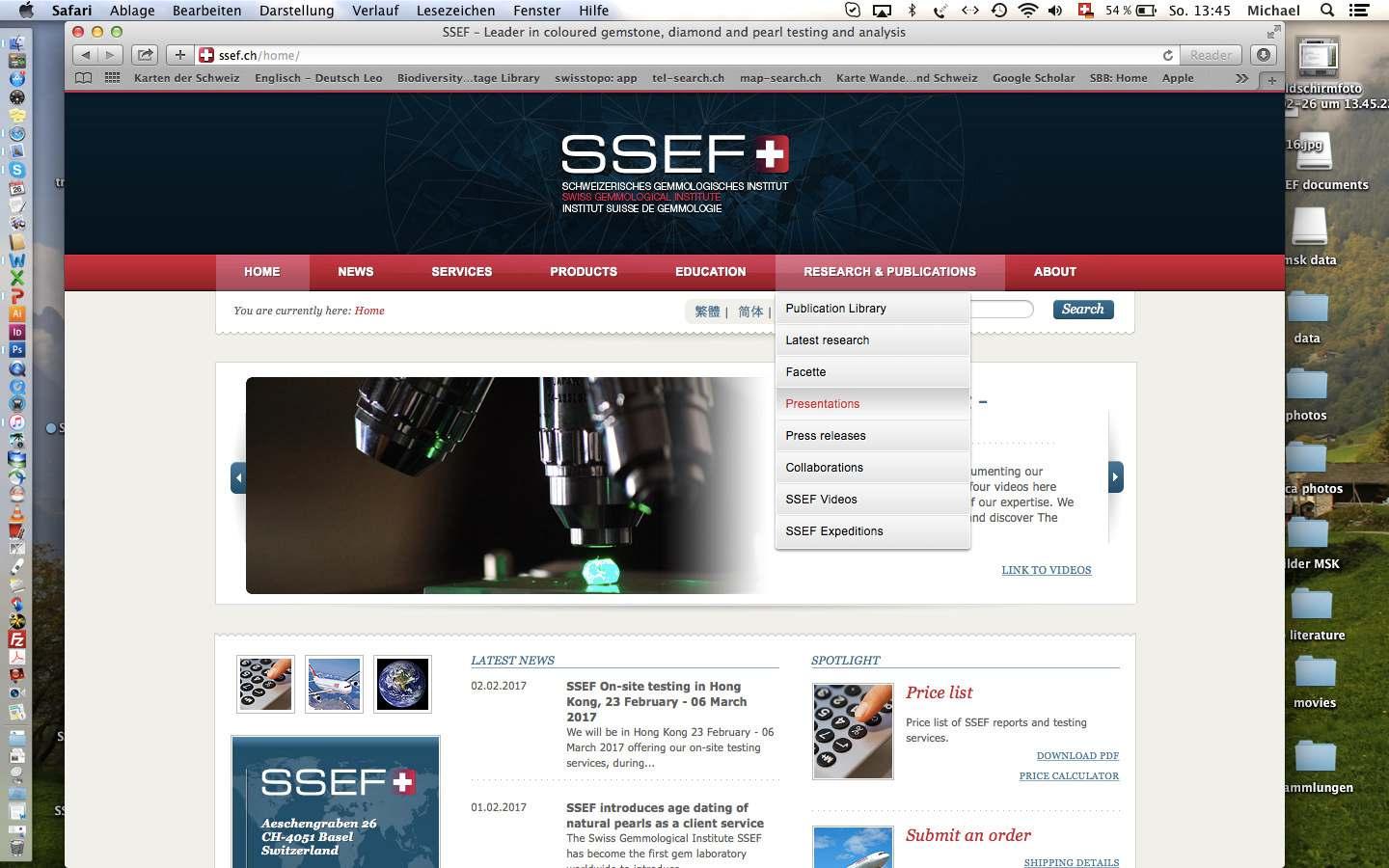
Task: Open Time Machine menu bar icon
Action: [x=999, y=11]
